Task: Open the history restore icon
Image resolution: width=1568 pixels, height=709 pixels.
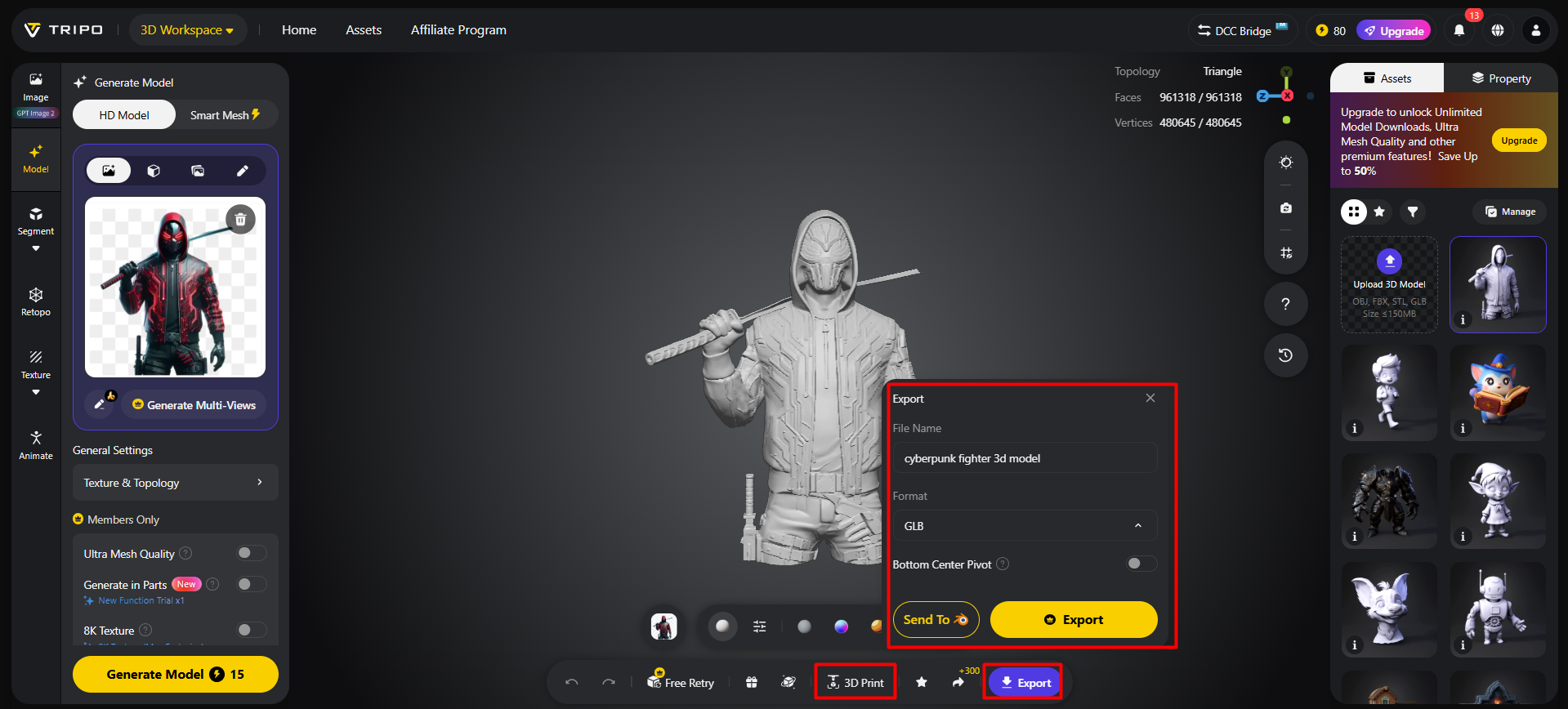Action: click(x=1286, y=355)
